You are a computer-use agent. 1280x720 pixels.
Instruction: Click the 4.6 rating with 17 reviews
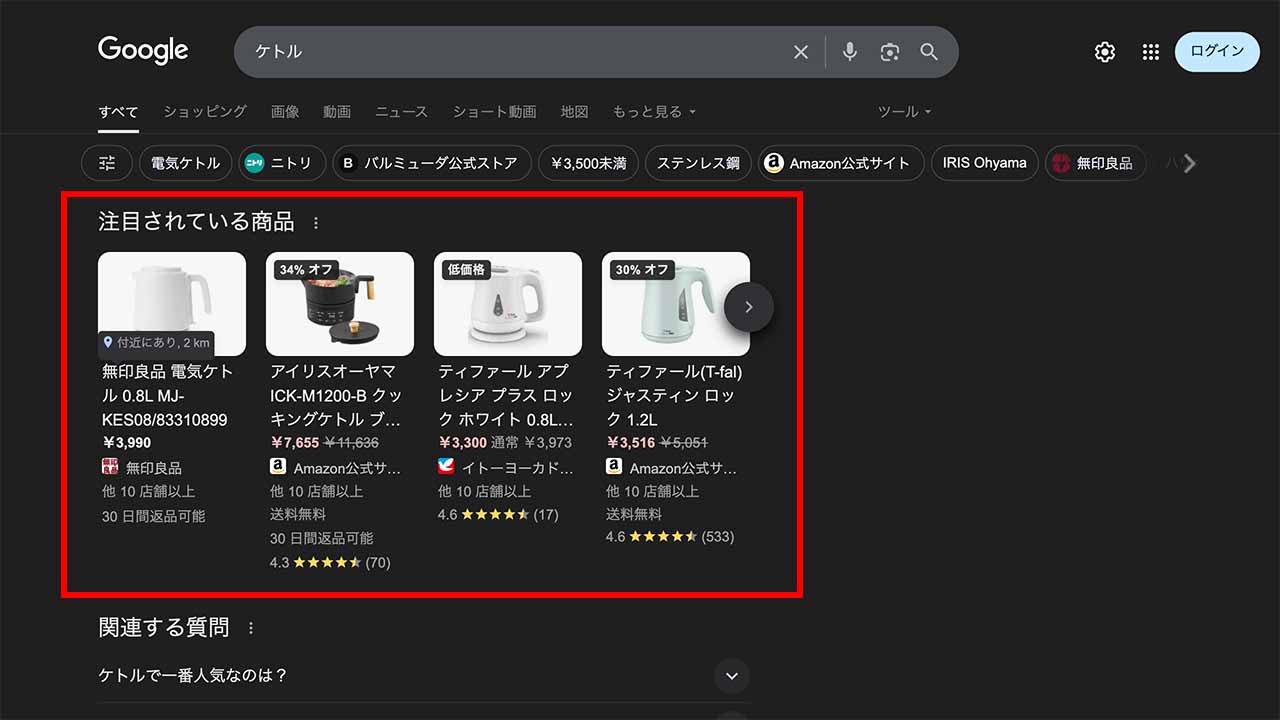(x=498, y=515)
